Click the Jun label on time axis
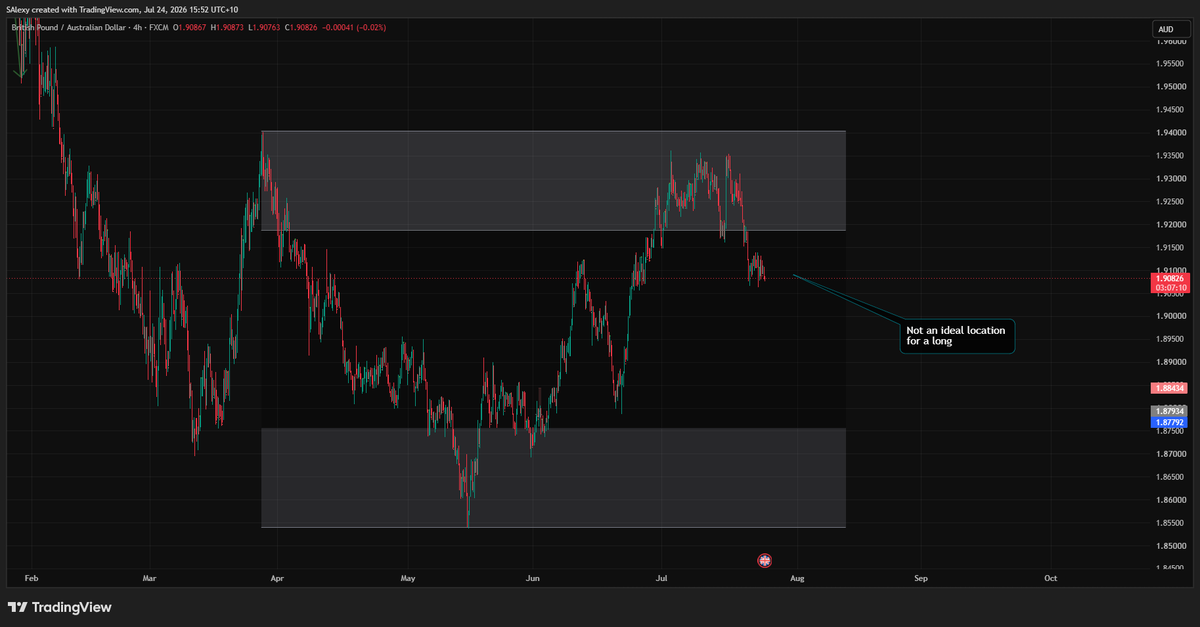The width and height of the screenshot is (1200, 627). (x=532, y=578)
